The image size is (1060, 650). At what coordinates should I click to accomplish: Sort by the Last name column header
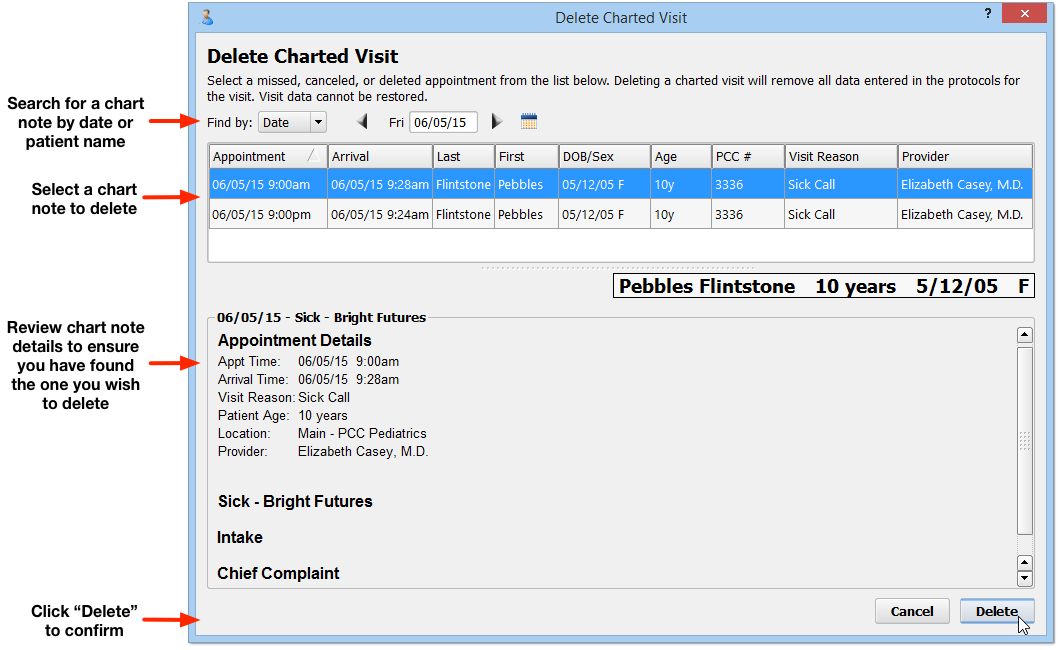pos(464,157)
